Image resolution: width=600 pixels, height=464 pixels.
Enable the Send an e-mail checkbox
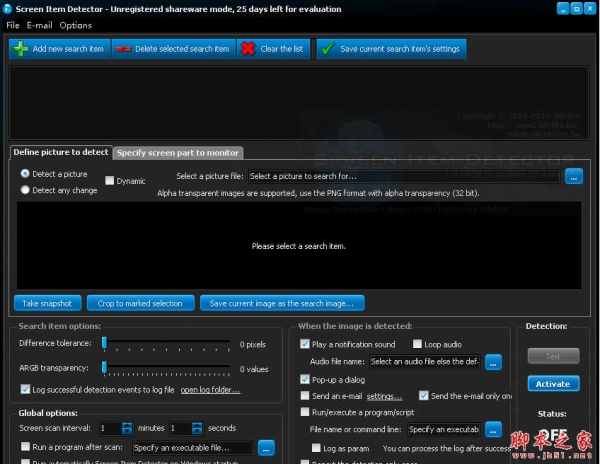[305, 396]
